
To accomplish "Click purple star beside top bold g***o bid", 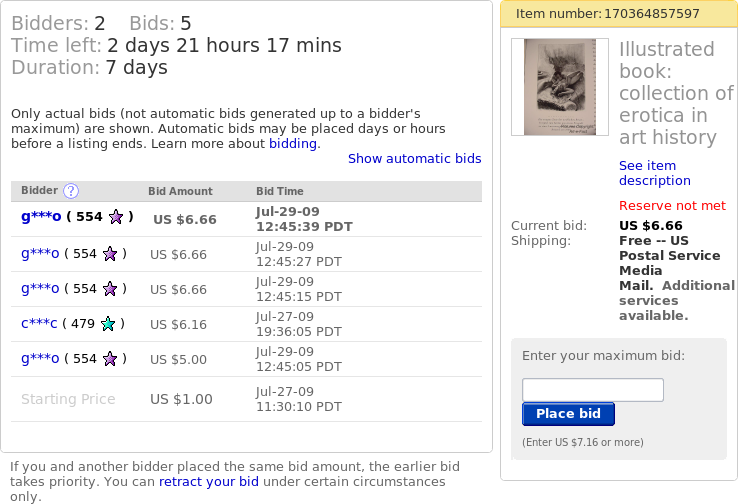I will coord(116,217).
